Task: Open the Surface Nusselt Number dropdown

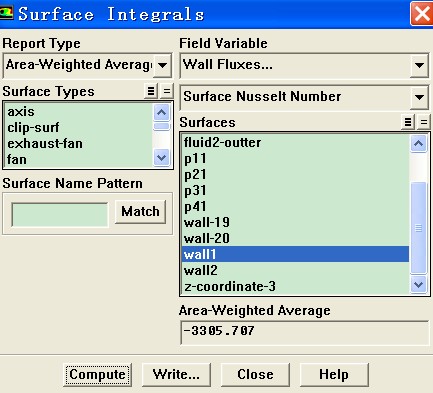Action: (419, 97)
